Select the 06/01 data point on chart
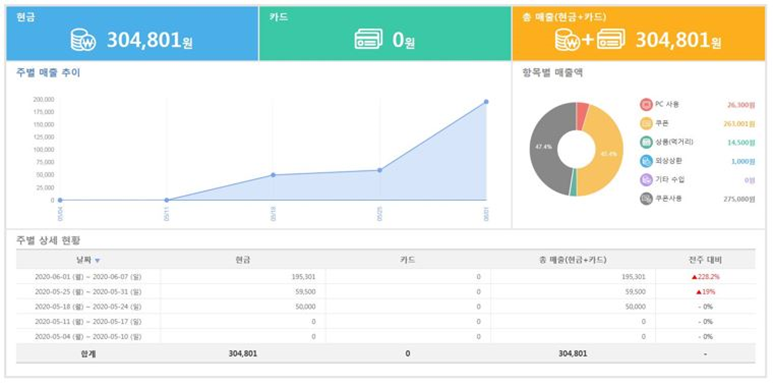The height and width of the screenshot is (384, 773). click(486, 102)
